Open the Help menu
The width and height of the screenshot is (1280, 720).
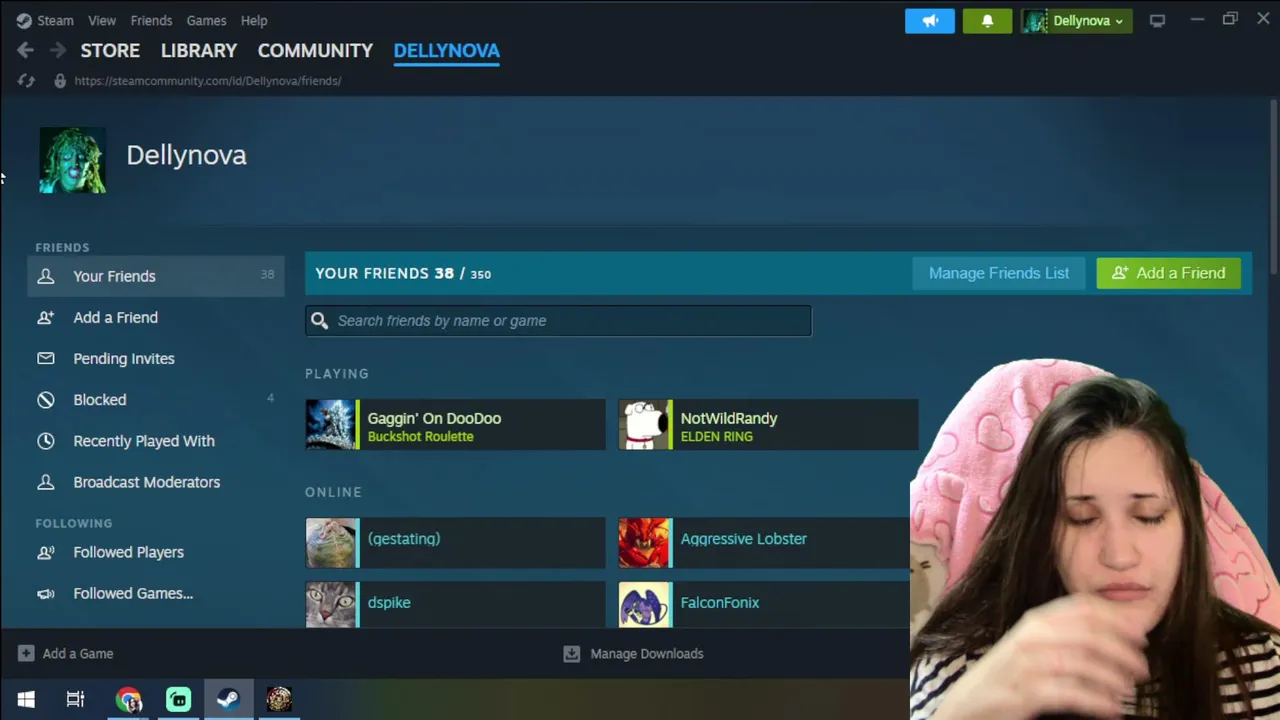(254, 20)
